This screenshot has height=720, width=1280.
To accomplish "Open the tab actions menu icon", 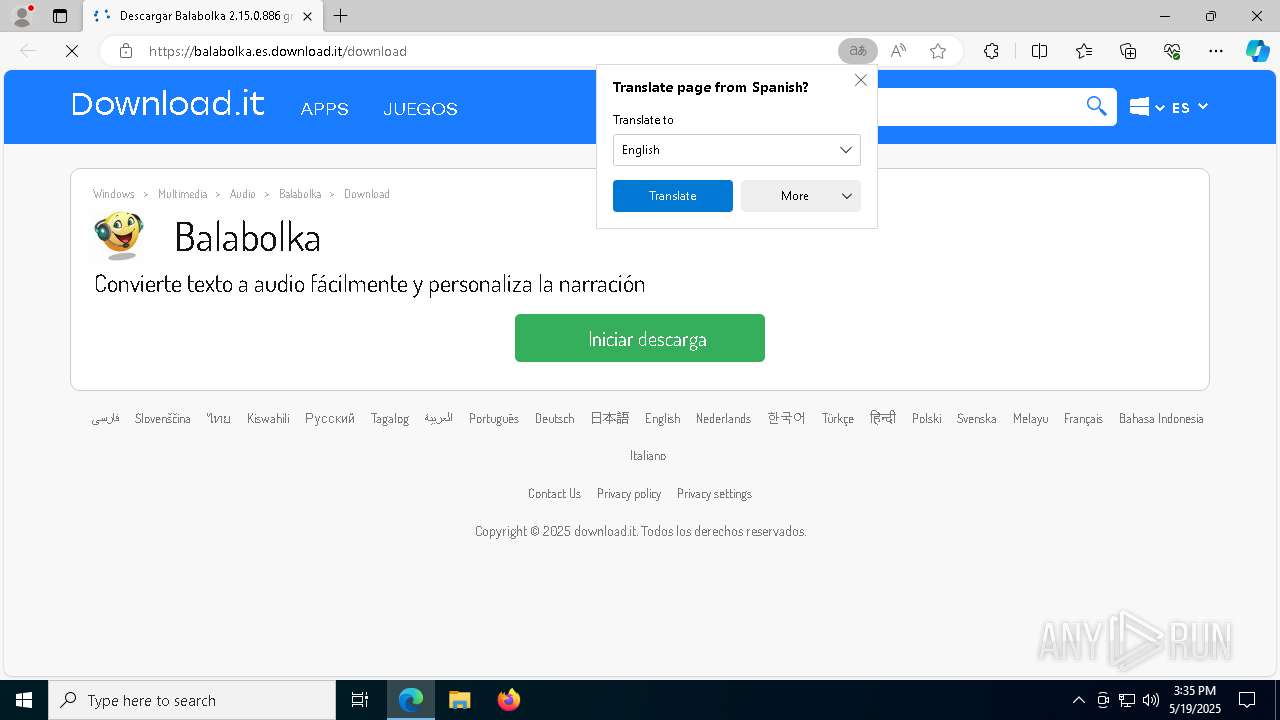I will click(x=60, y=16).
